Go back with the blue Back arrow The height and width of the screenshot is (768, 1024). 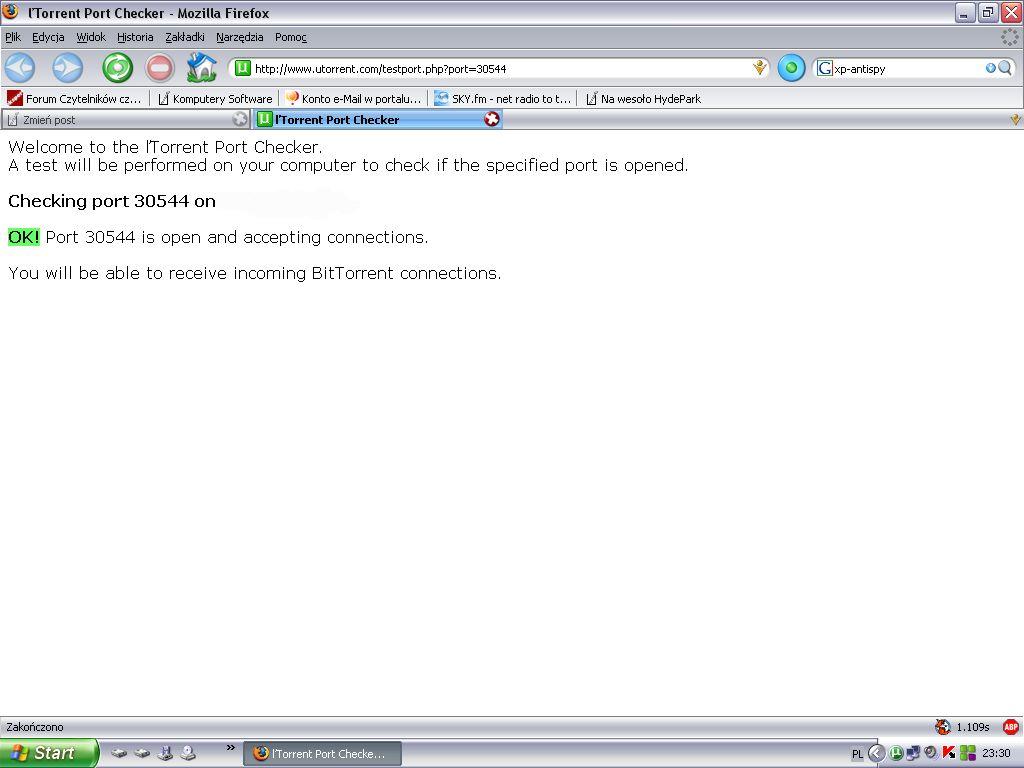click(20, 68)
